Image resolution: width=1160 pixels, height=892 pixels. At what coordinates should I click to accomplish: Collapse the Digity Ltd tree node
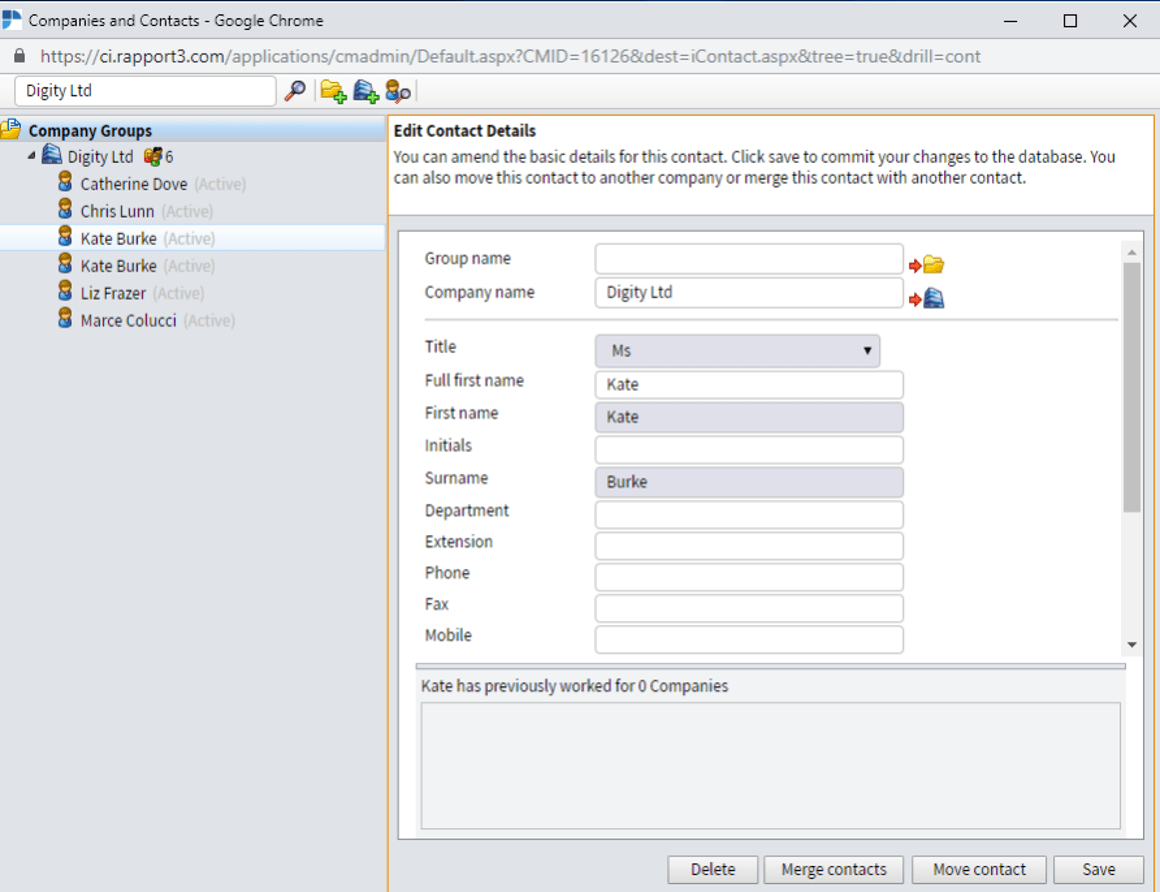(x=31, y=156)
